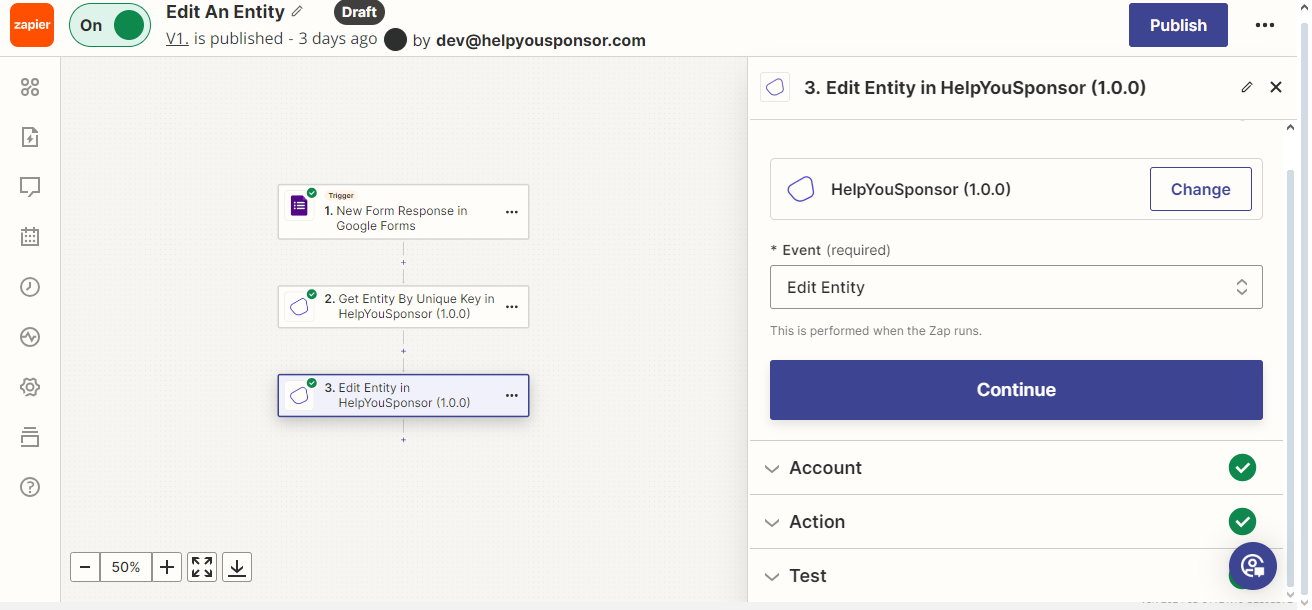Screen dimensions: 1312x610
Task: Open the versions stack sidebar icon
Action: click(x=30, y=437)
